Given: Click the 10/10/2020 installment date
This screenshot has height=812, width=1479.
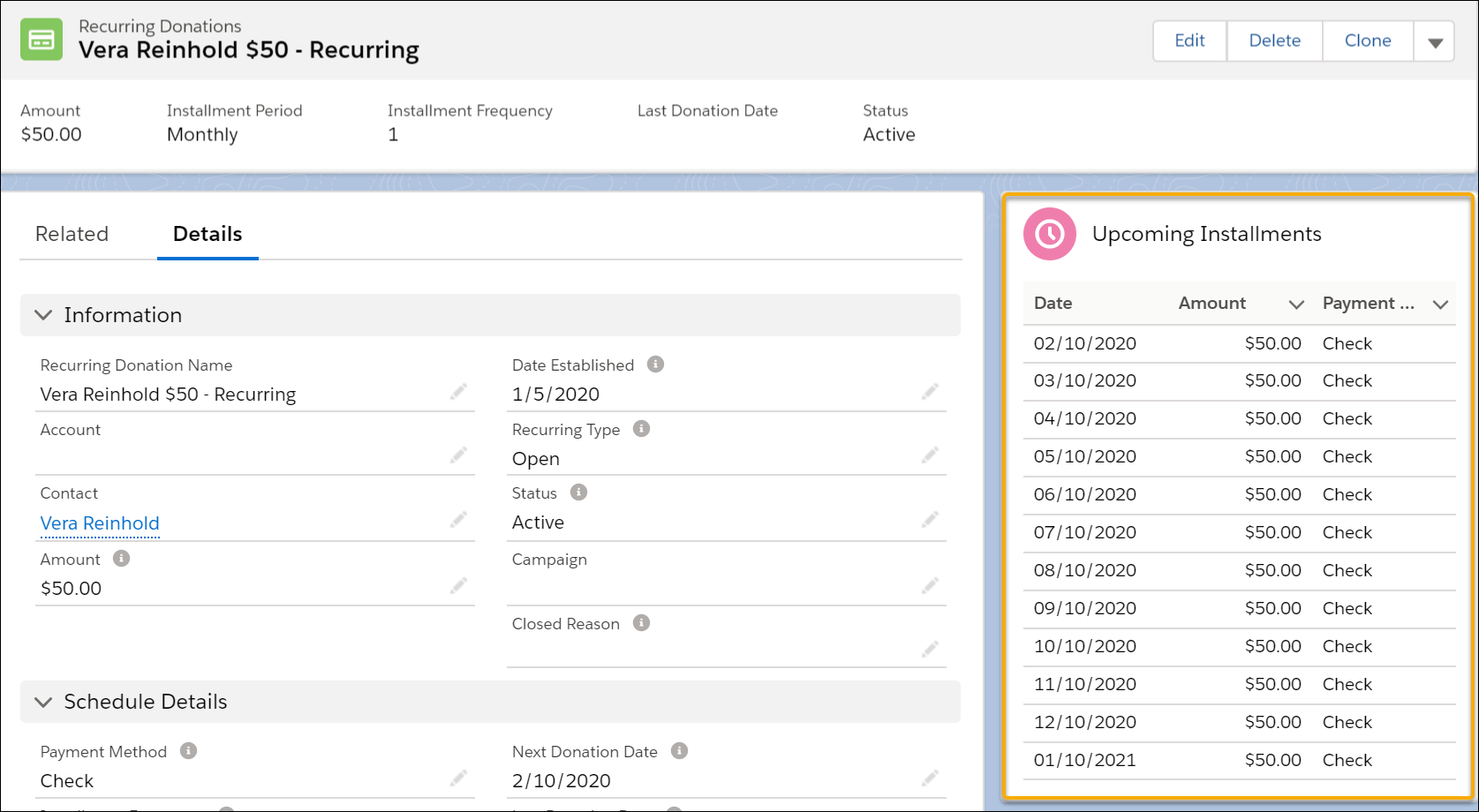Looking at the screenshot, I should [x=1085, y=646].
